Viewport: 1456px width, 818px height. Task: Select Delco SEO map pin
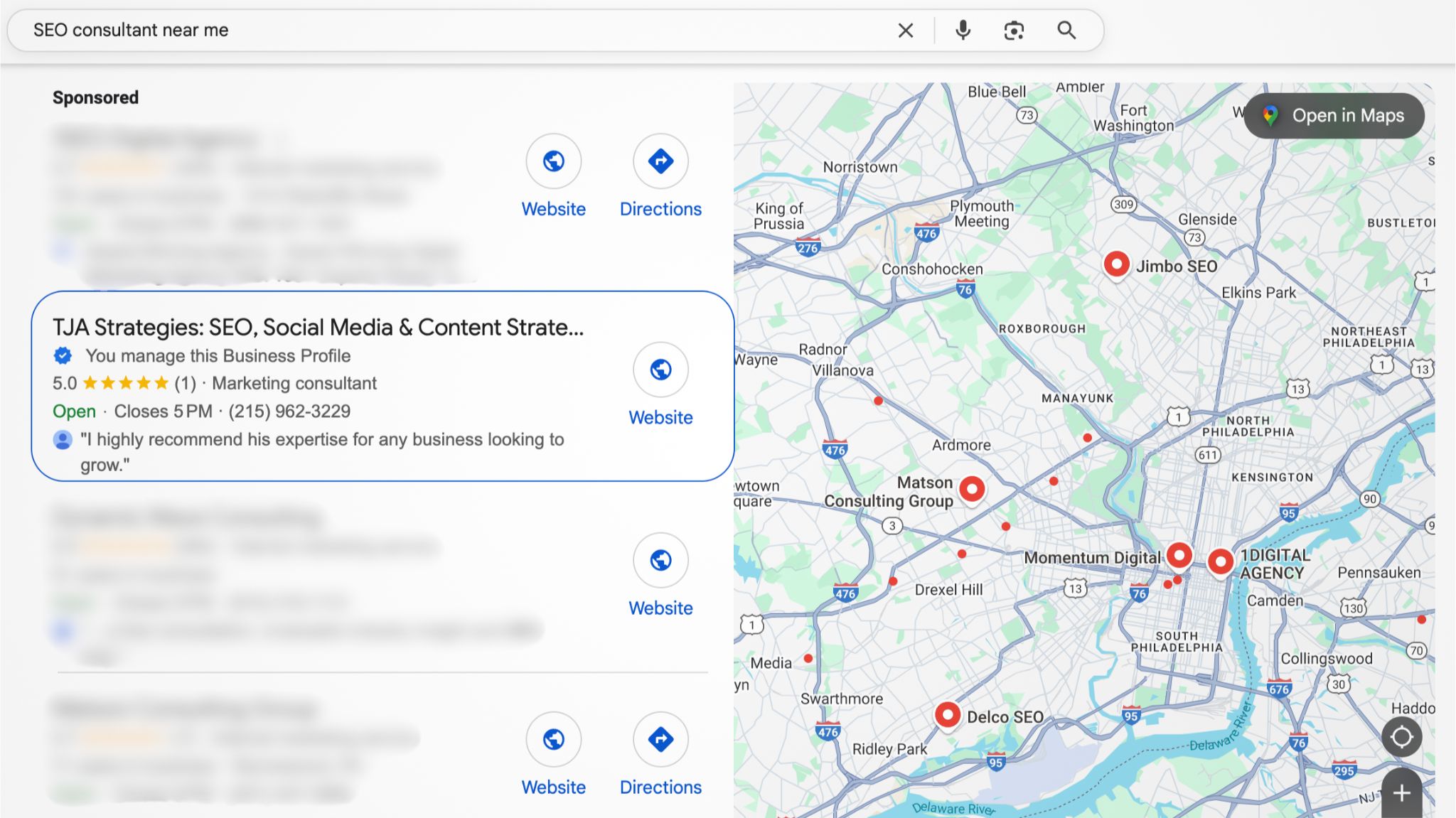947,714
